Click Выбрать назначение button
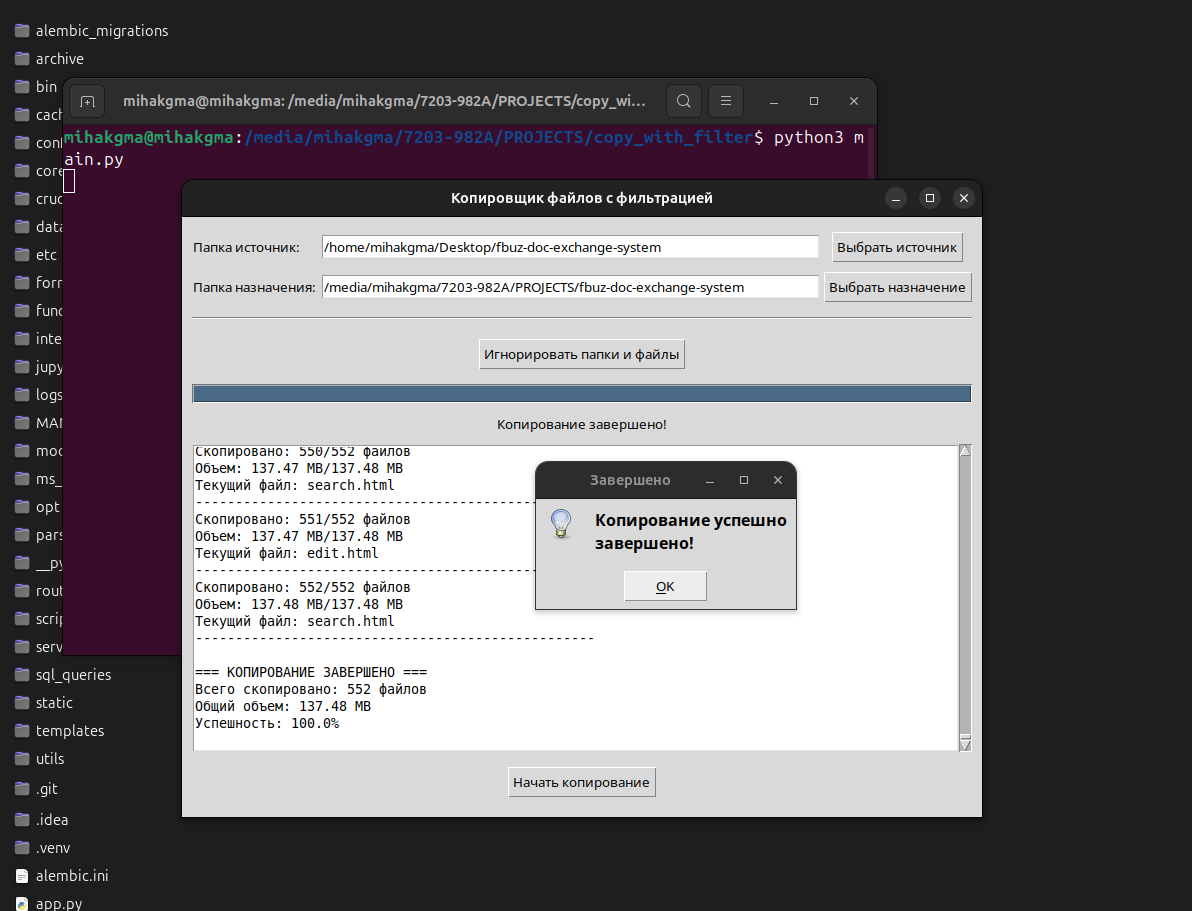1192x911 pixels. 897,287
